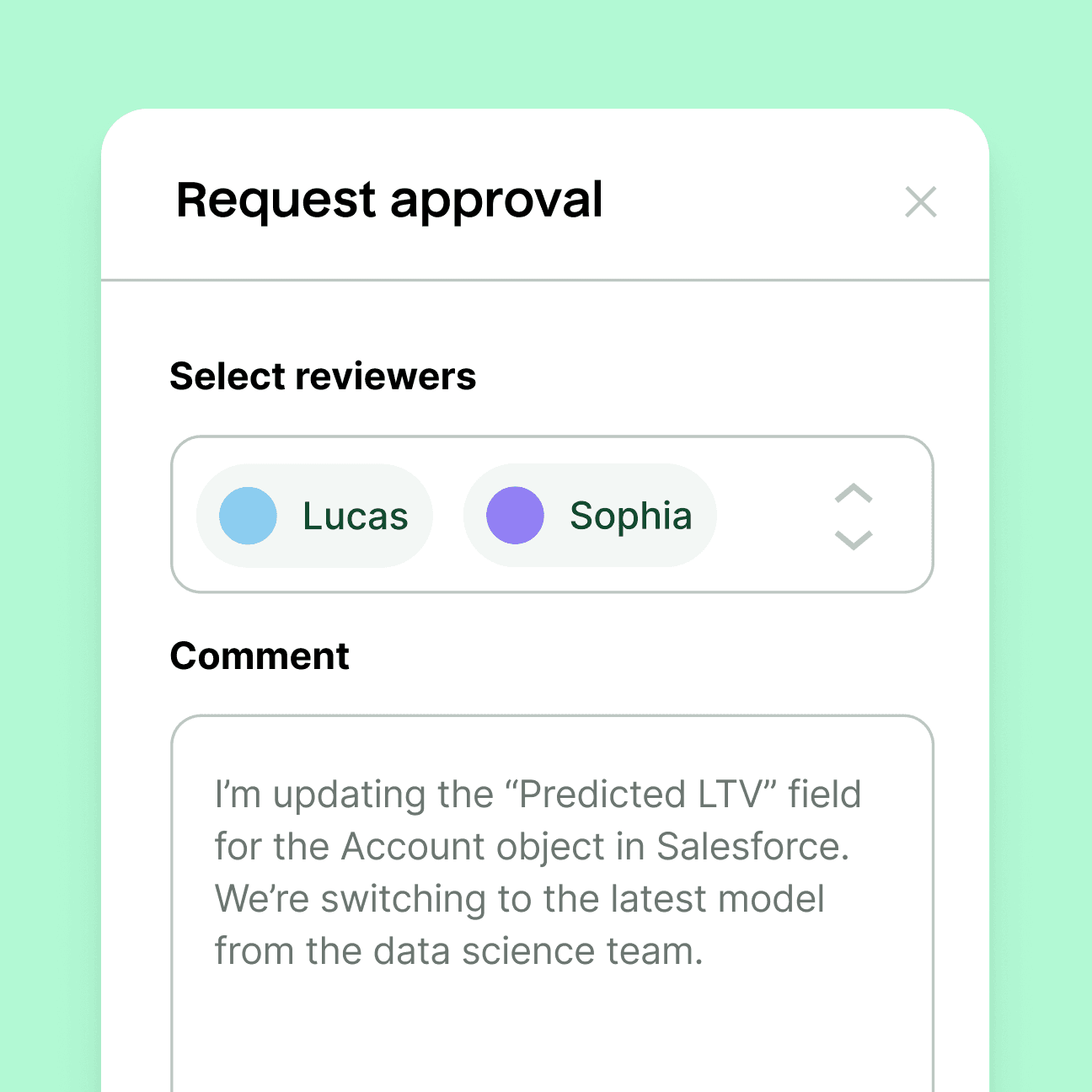This screenshot has height=1092, width=1092.
Task: Click the X close icon
Action: (921, 202)
